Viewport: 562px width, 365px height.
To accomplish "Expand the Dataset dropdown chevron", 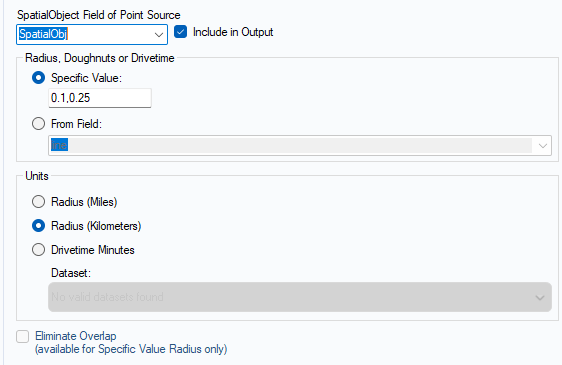I will click(540, 298).
